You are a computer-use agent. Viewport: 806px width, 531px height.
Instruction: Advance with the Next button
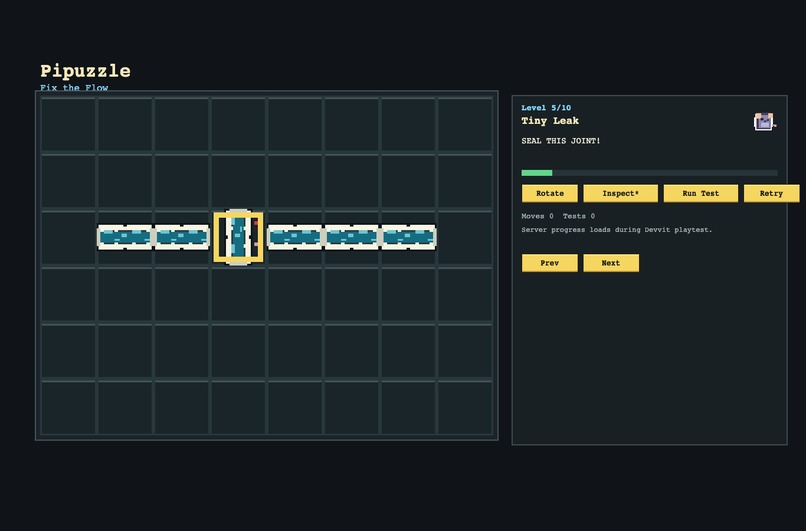[x=611, y=263]
